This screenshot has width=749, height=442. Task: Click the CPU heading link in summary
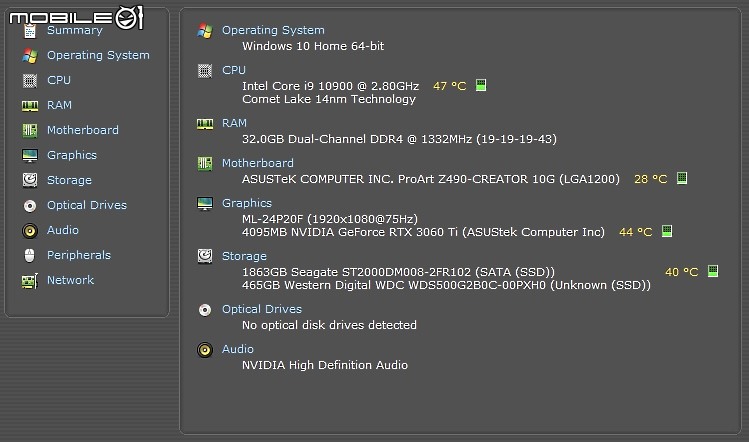234,70
